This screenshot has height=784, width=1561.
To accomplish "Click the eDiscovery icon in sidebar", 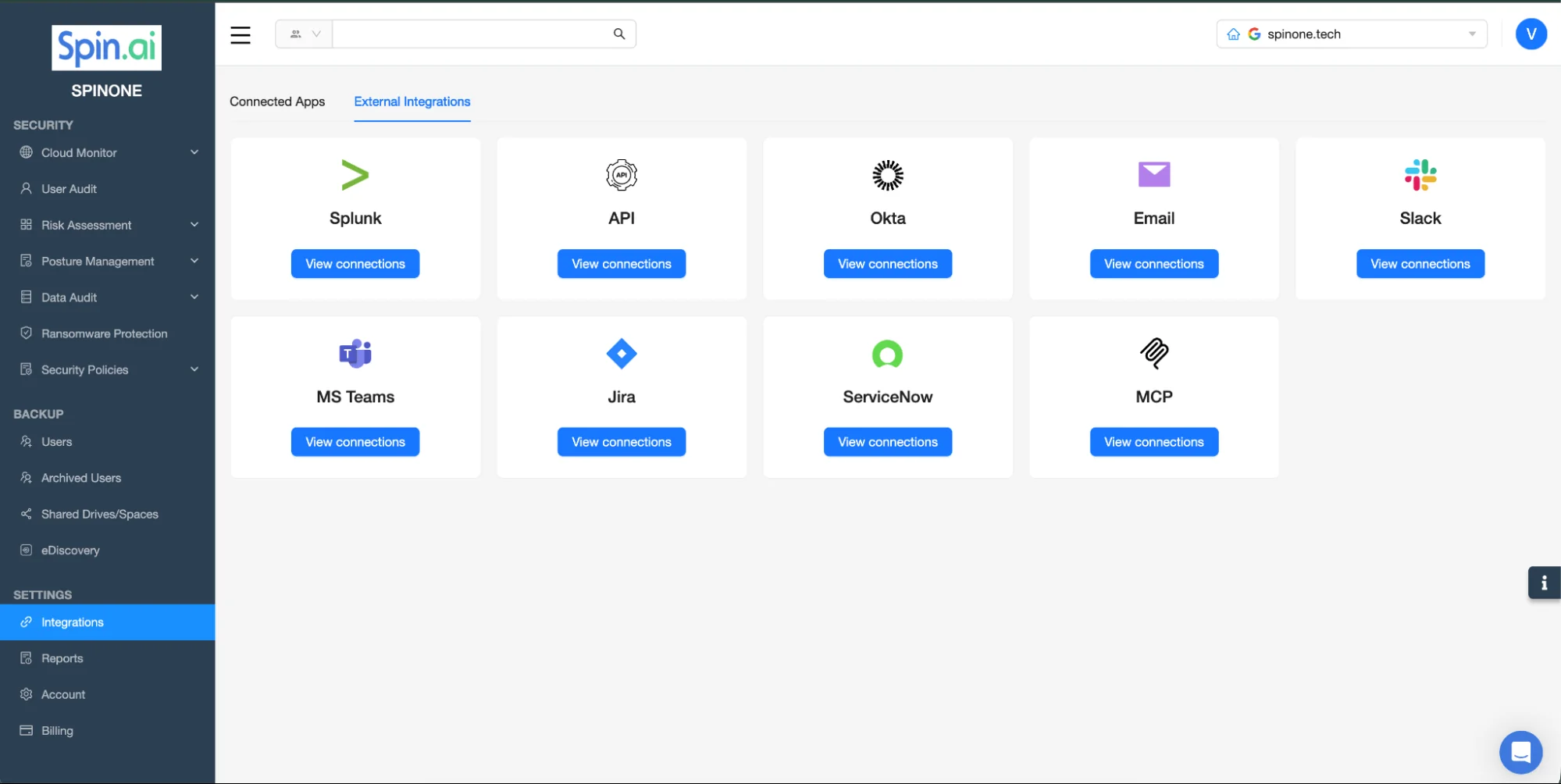I will 27,550.
